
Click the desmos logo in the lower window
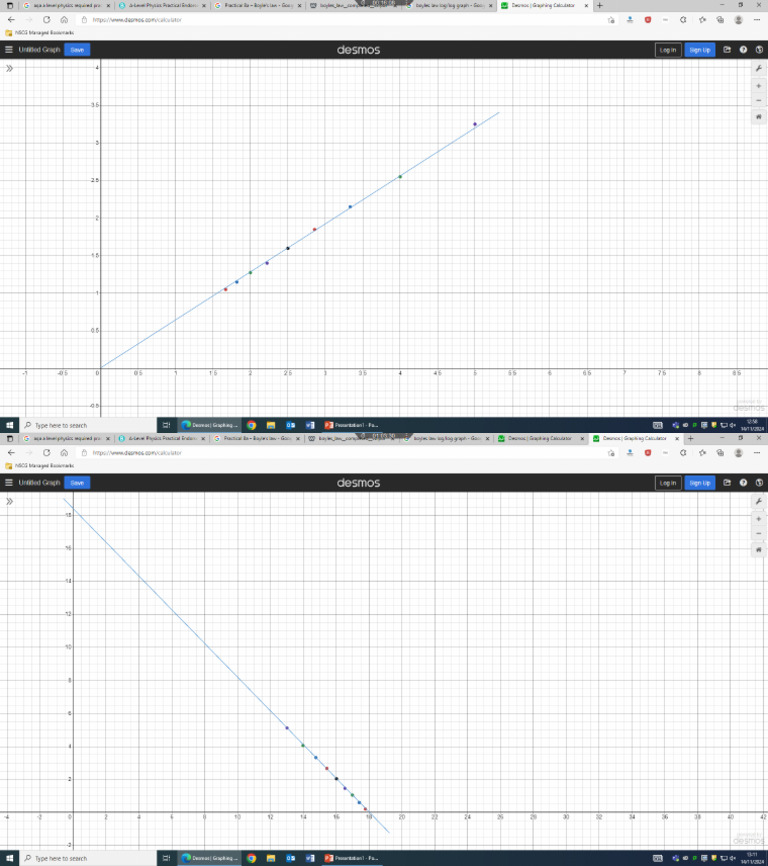pos(358,483)
